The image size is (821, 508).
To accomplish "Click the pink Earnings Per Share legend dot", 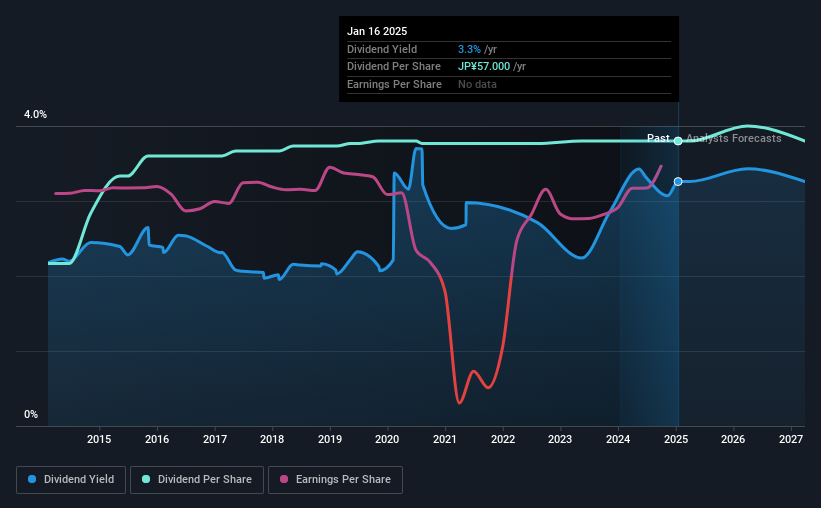I will tap(284, 479).
